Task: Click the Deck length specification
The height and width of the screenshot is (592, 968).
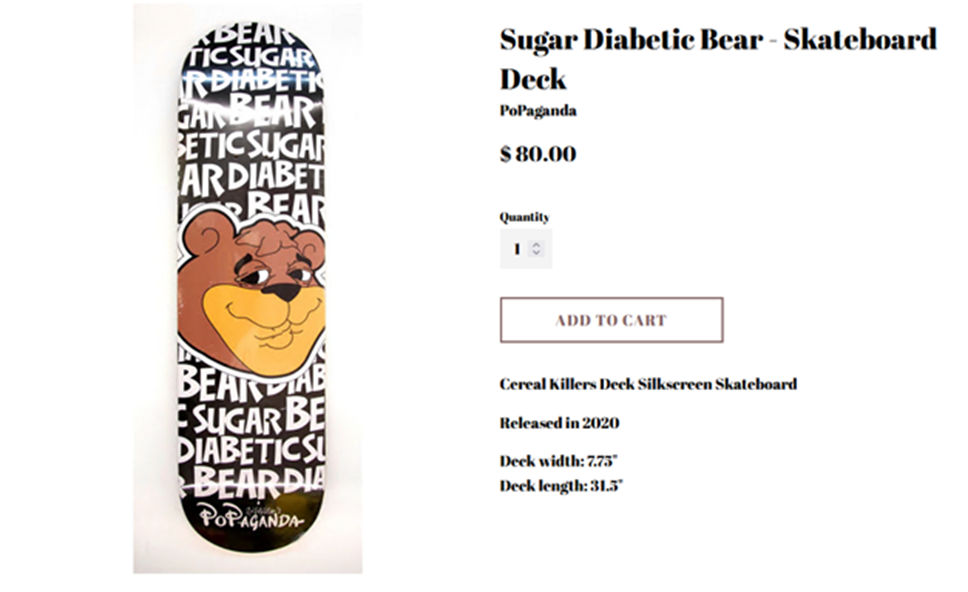Action: [561, 486]
